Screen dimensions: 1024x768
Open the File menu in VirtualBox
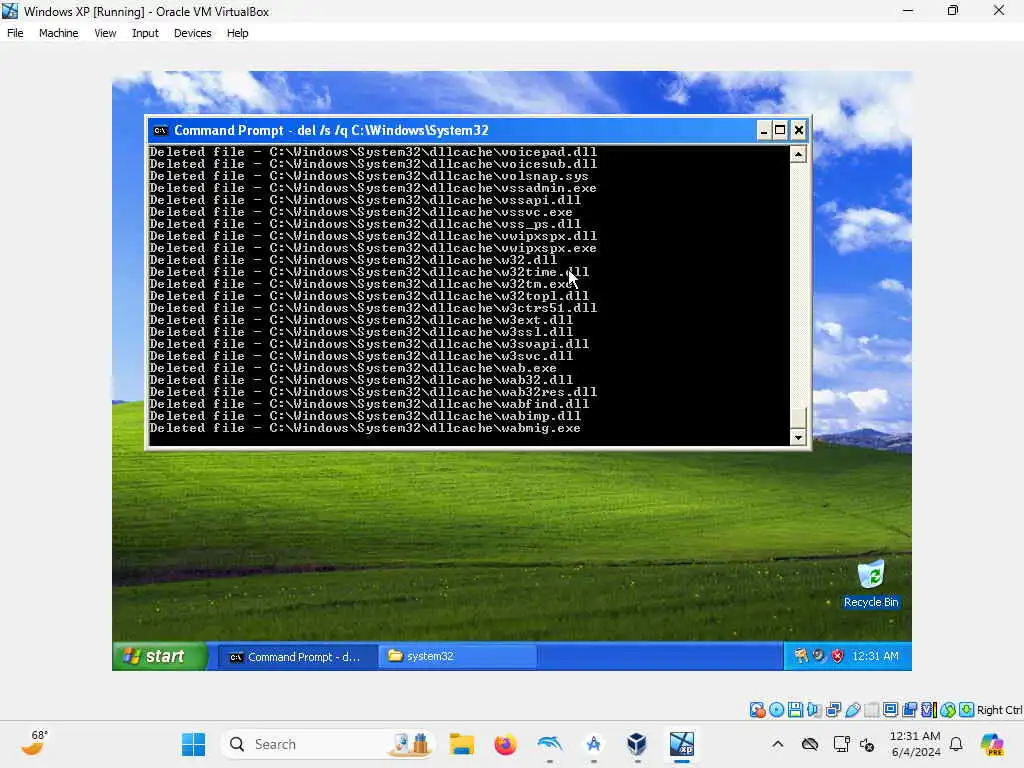tap(15, 33)
